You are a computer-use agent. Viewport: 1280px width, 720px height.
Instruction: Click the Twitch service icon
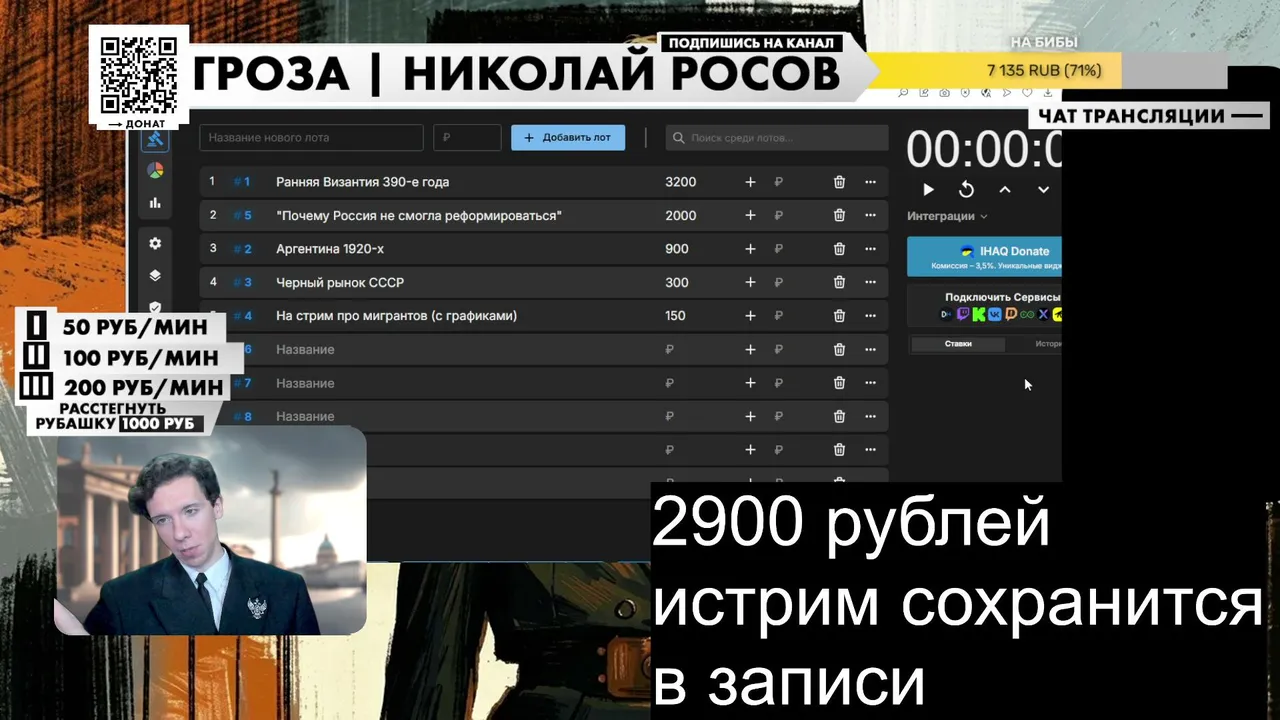963,314
